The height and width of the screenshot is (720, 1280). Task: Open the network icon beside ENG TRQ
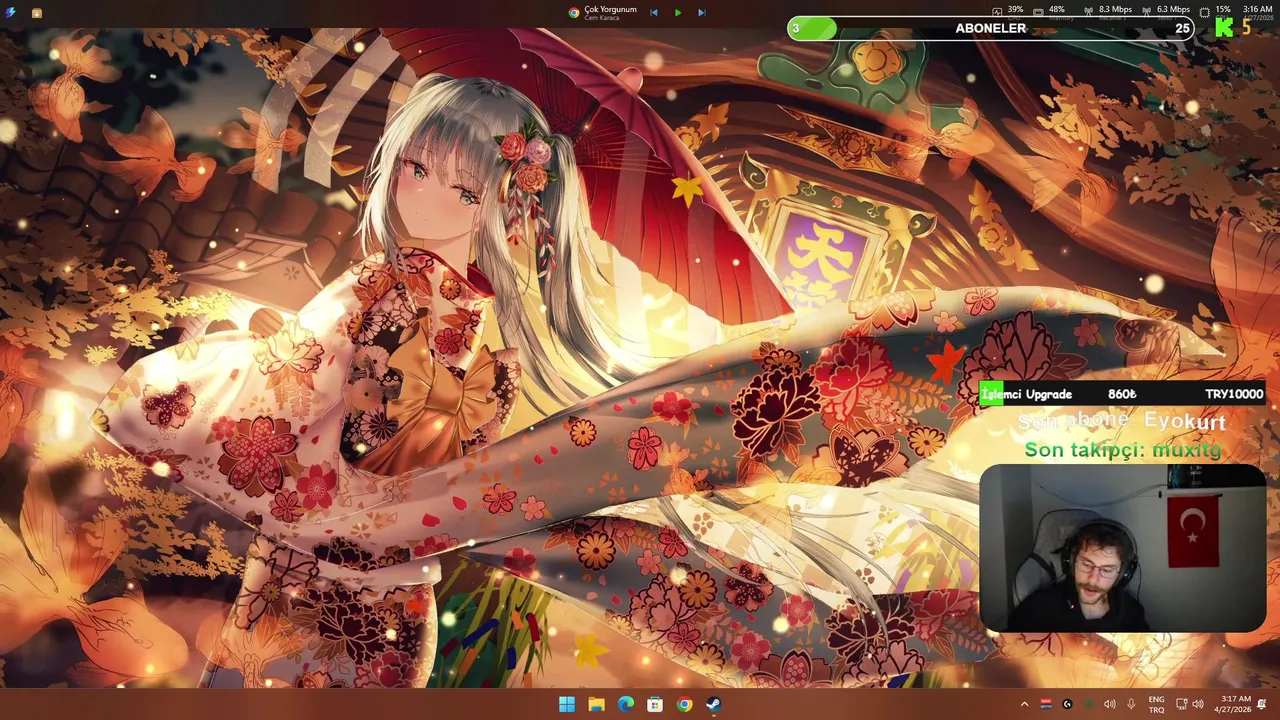[x=1181, y=704]
